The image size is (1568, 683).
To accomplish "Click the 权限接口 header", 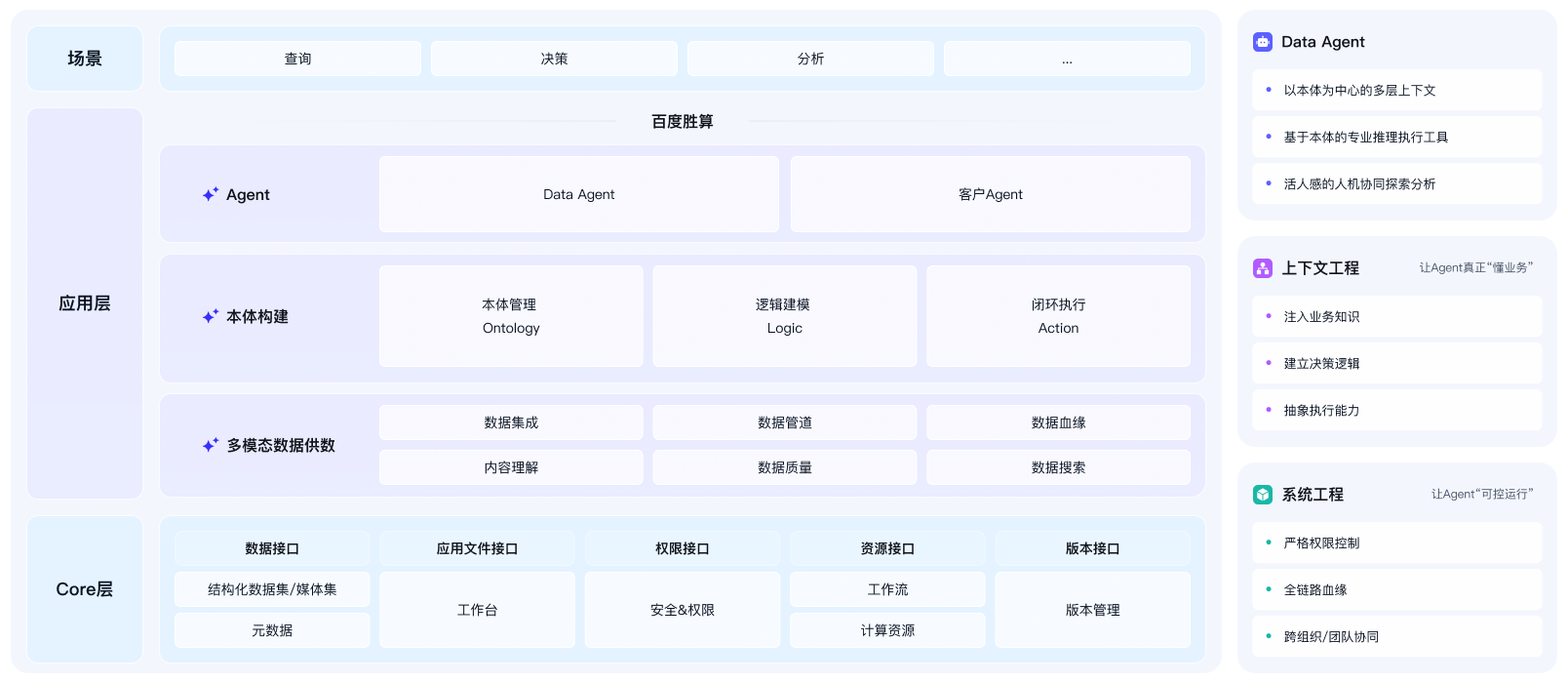I will pyautogui.click(x=683, y=548).
